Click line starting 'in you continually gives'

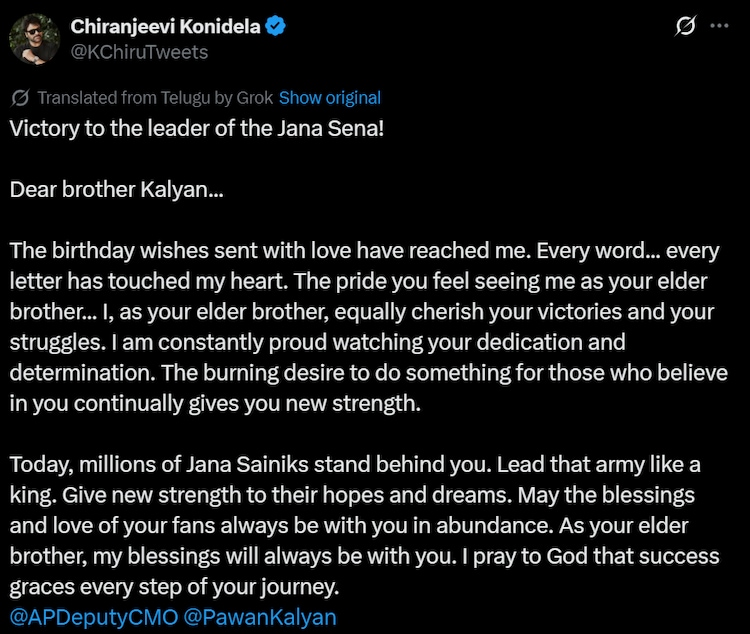pos(215,403)
